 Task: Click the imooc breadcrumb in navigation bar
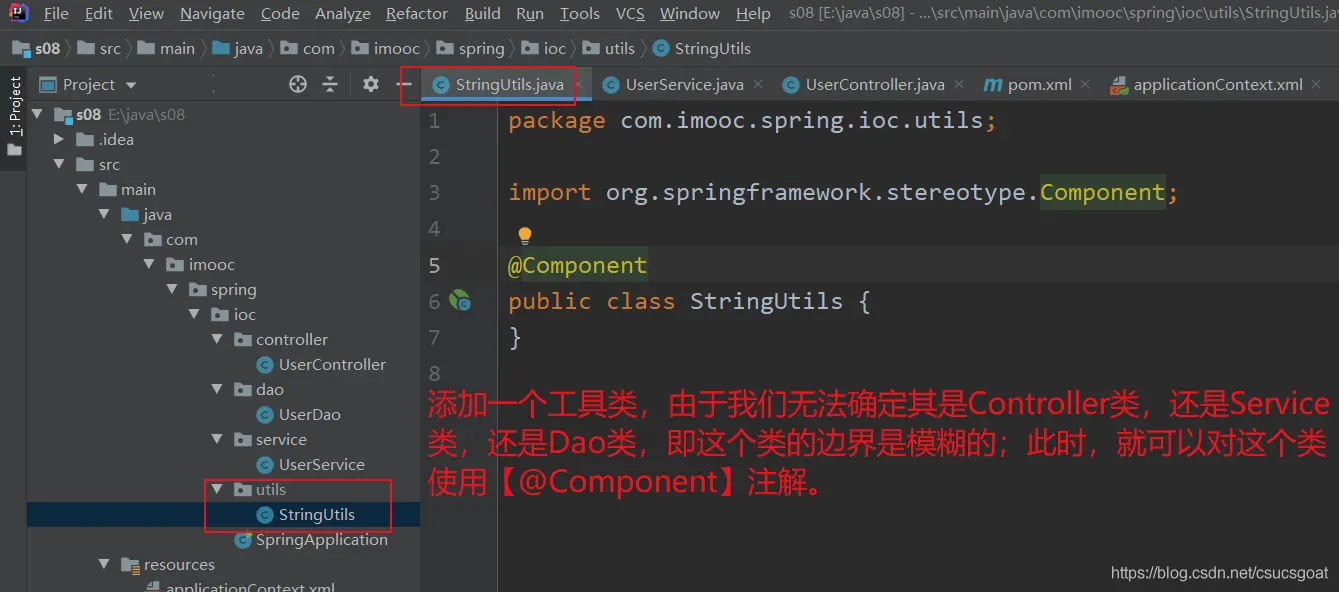[x=387, y=48]
